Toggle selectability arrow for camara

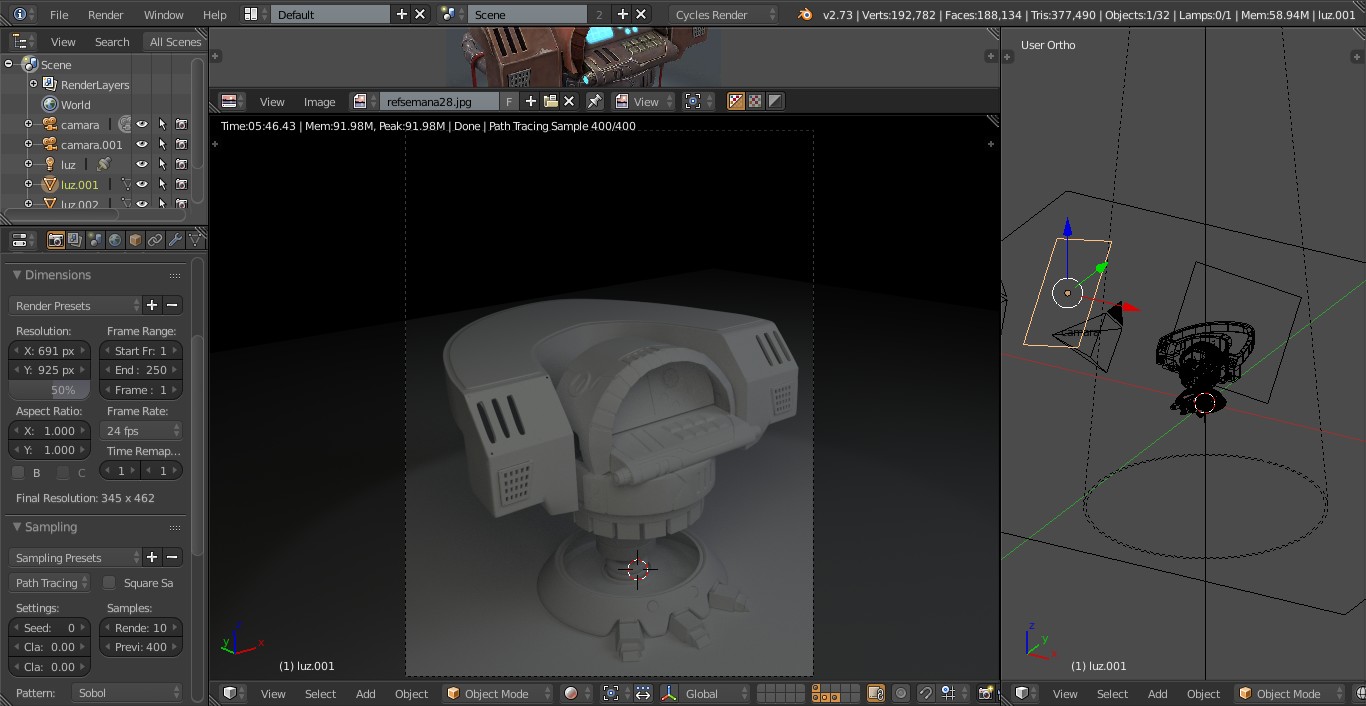162,124
